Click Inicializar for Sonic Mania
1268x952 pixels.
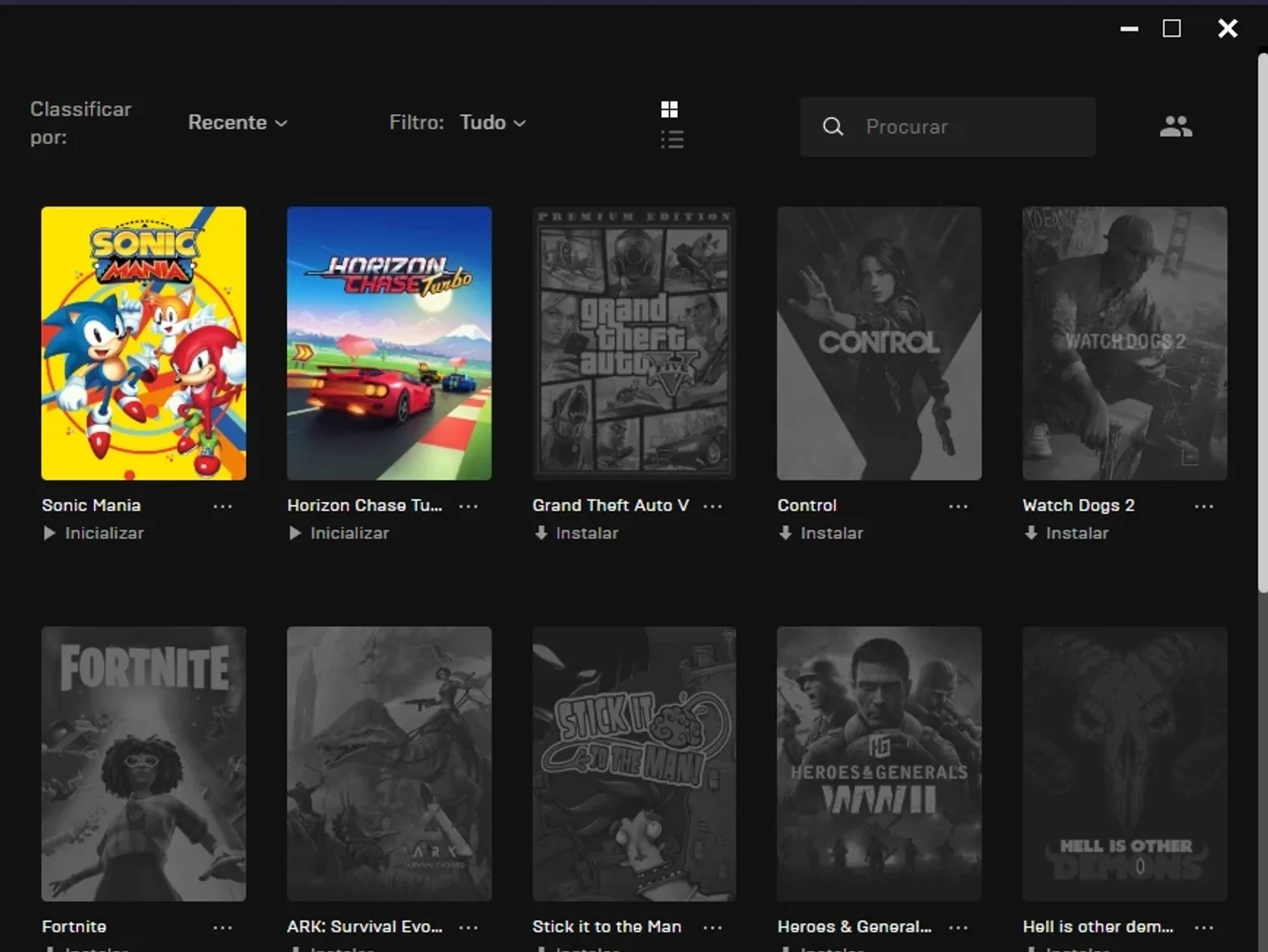pyautogui.click(x=104, y=533)
